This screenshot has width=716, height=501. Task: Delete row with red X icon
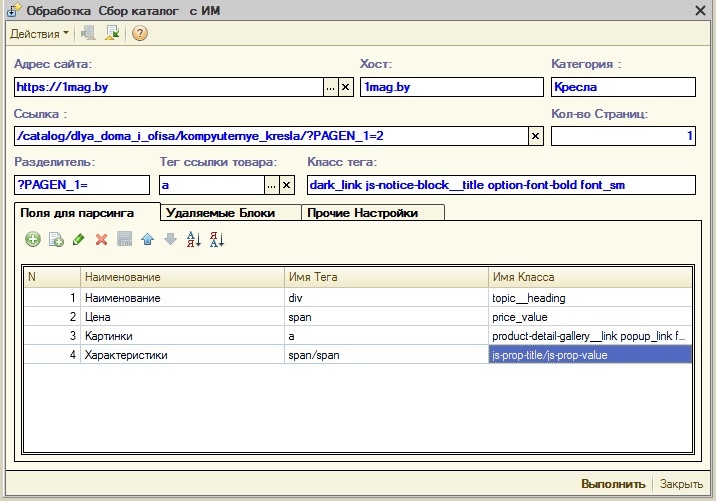click(101, 239)
